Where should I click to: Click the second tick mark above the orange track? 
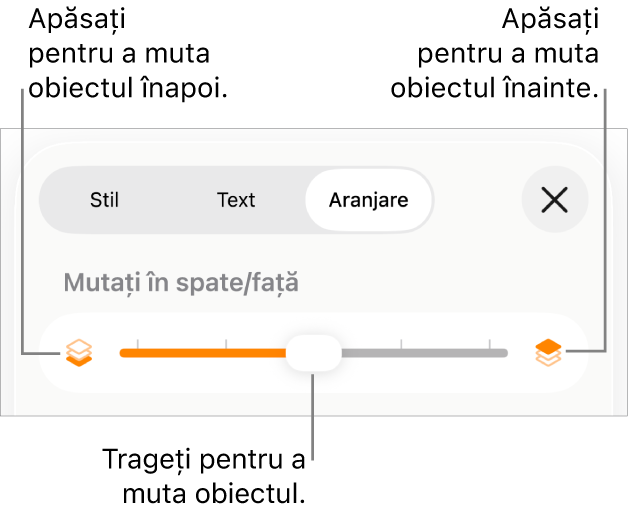226,343
